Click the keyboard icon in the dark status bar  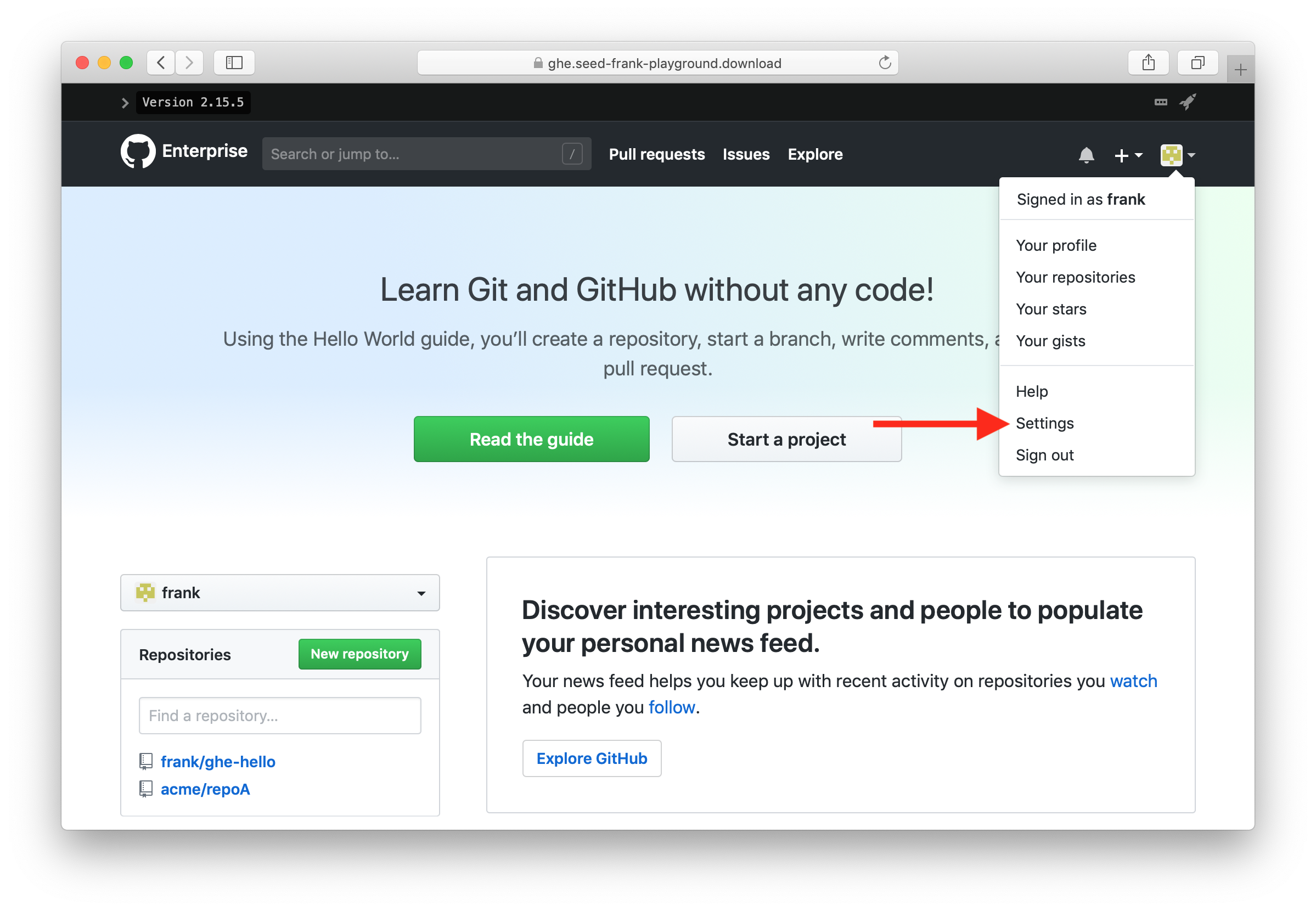[1161, 102]
